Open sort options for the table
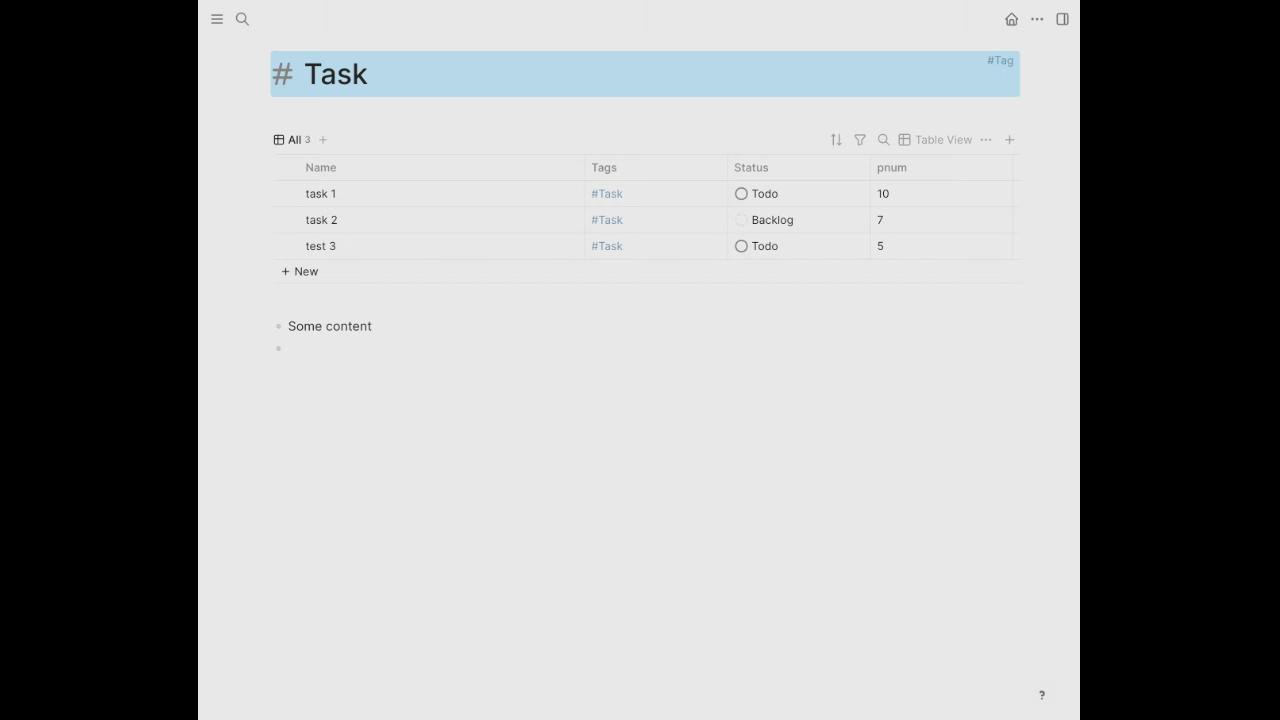Viewport: 1280px width, 720px height. point(836,140)
